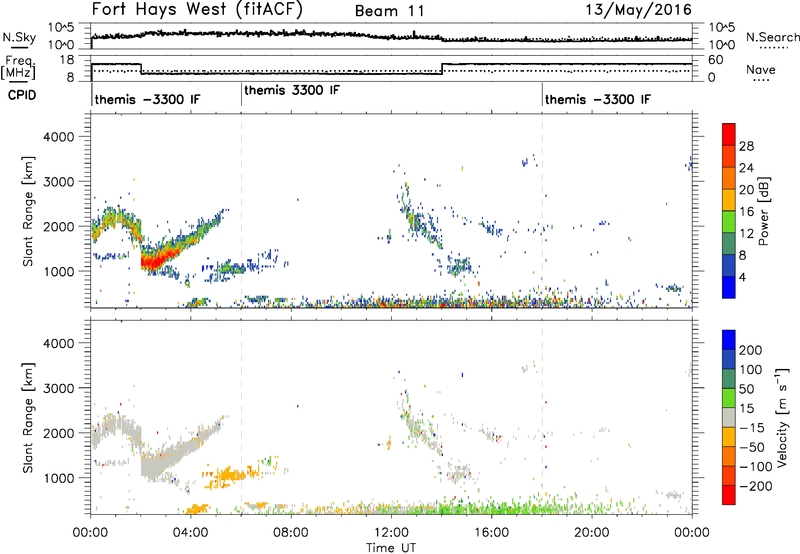This screenshot has width=800, height=554.
Task: Click the 'N.Sky' legend label
Action: [x=19, y=37]
